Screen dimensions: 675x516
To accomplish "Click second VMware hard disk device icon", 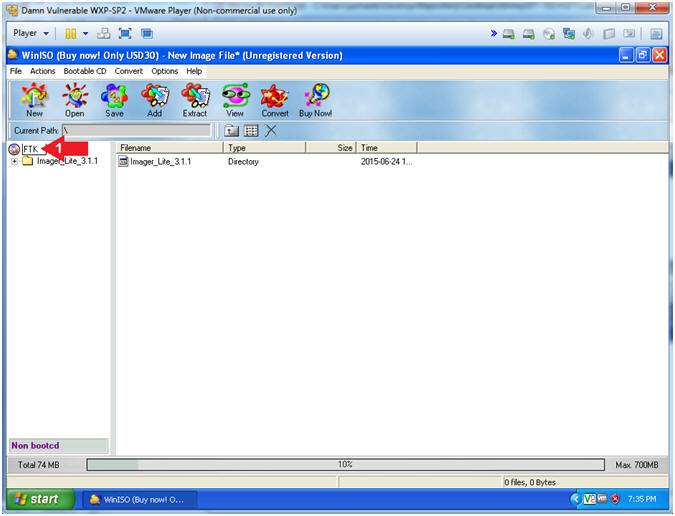I will coord(529,34).
